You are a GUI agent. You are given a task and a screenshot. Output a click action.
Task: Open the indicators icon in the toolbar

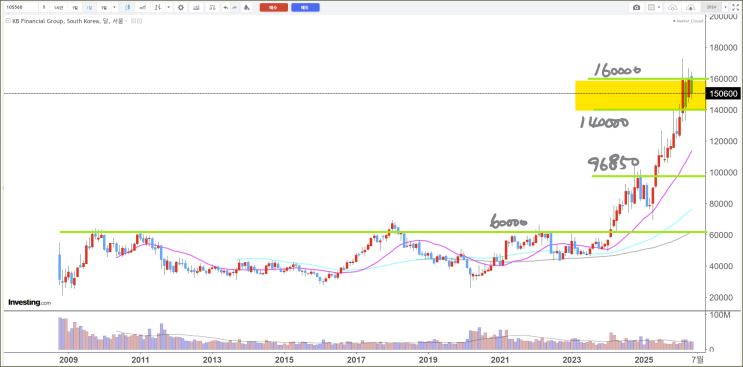(196, 8)
